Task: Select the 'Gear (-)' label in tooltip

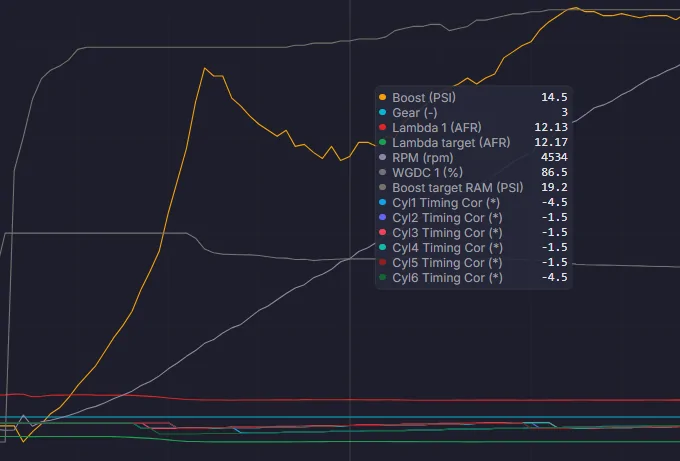Action: click(415, 113)
